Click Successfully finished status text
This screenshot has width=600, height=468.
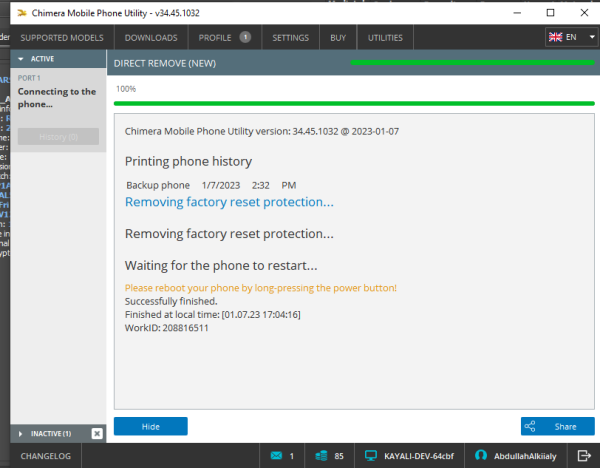tap(171, 302)
